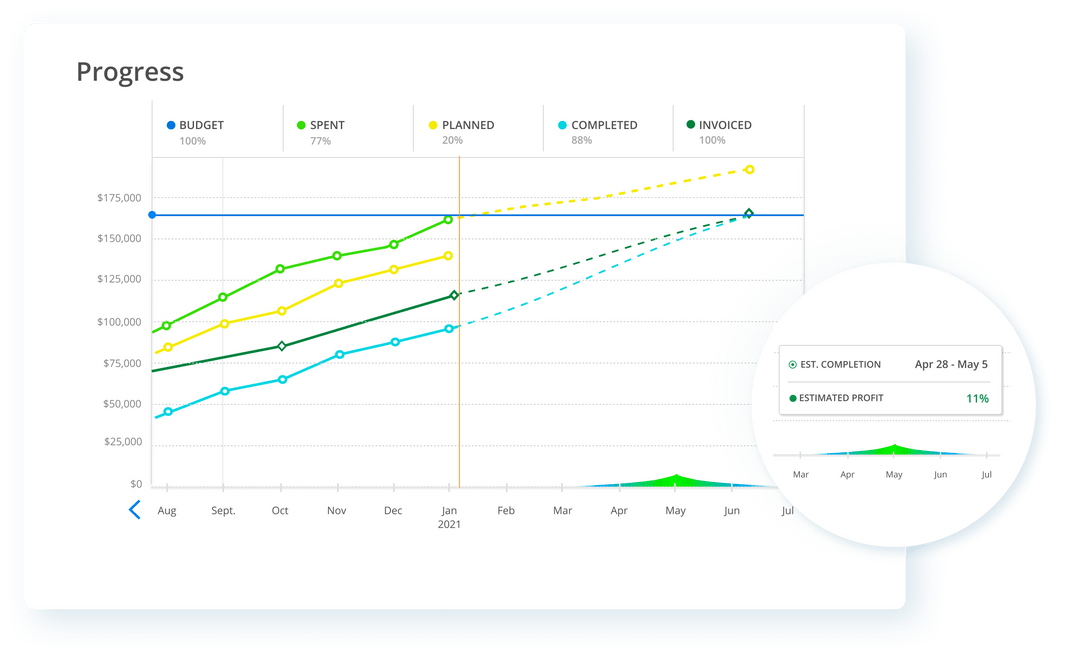Image resolution: width=1080 pixels, height=655 pixels.
Task: Select the Planned data point at Nov
Action: tap(338, 283)
